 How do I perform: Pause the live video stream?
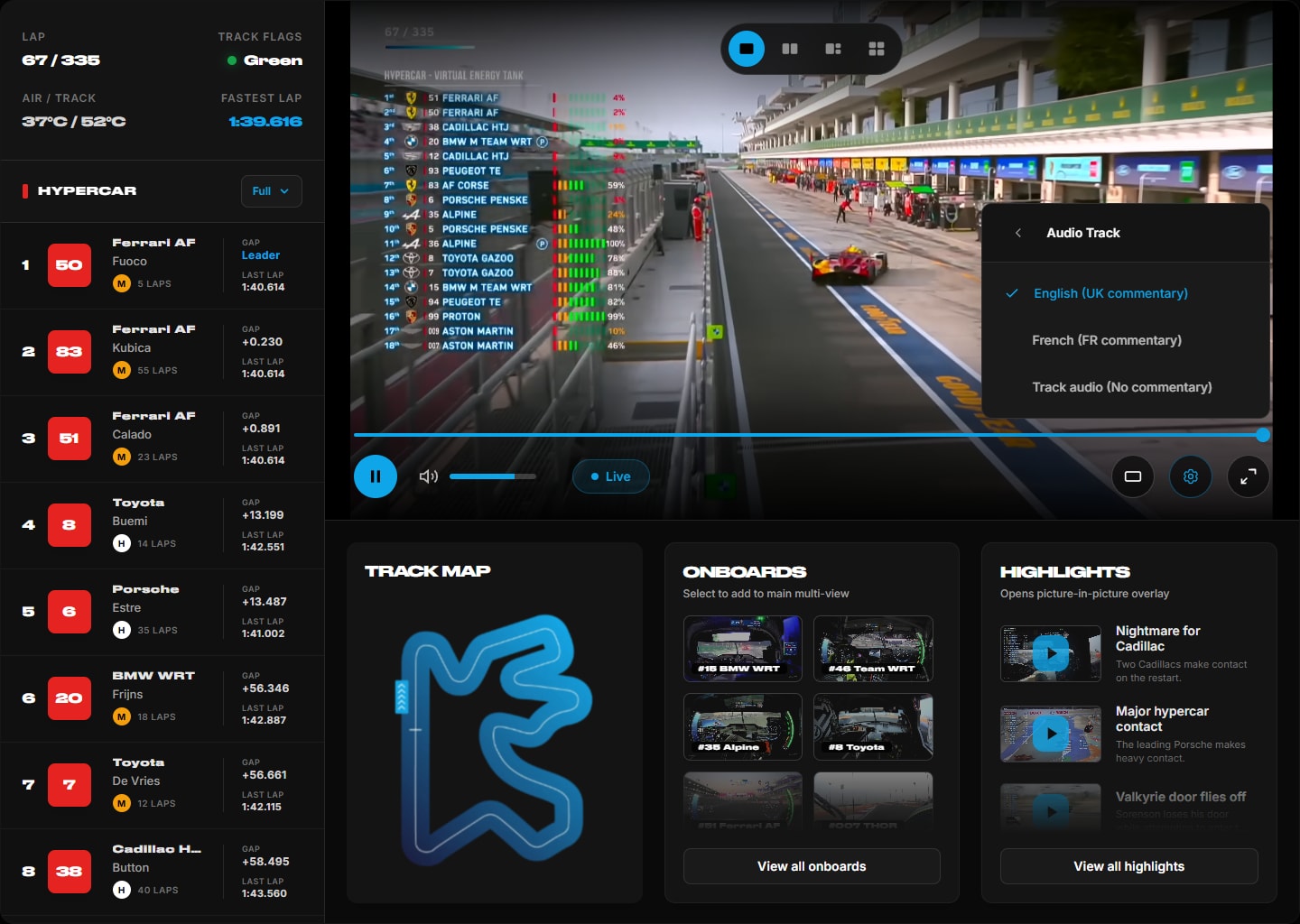point(376,476)
